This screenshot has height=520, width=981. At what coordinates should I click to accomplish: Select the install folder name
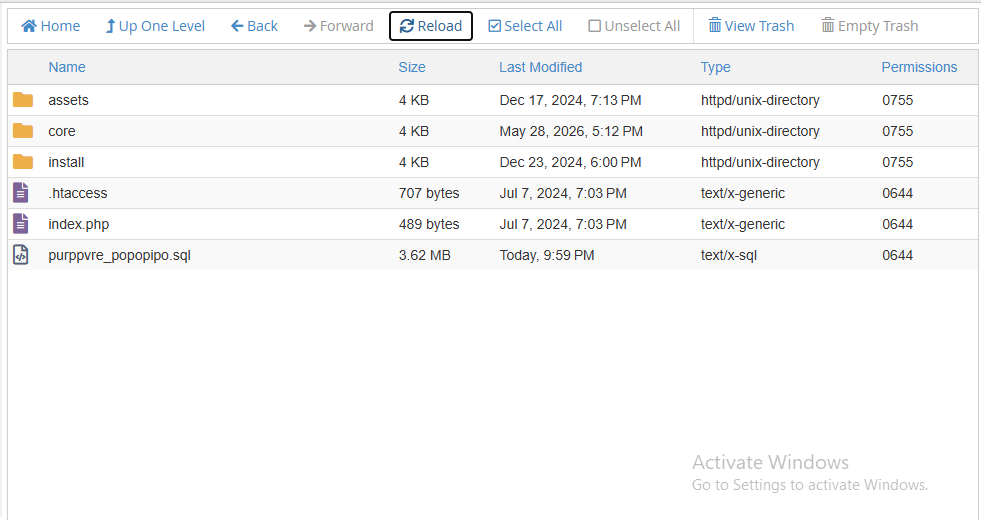[66, 162]
